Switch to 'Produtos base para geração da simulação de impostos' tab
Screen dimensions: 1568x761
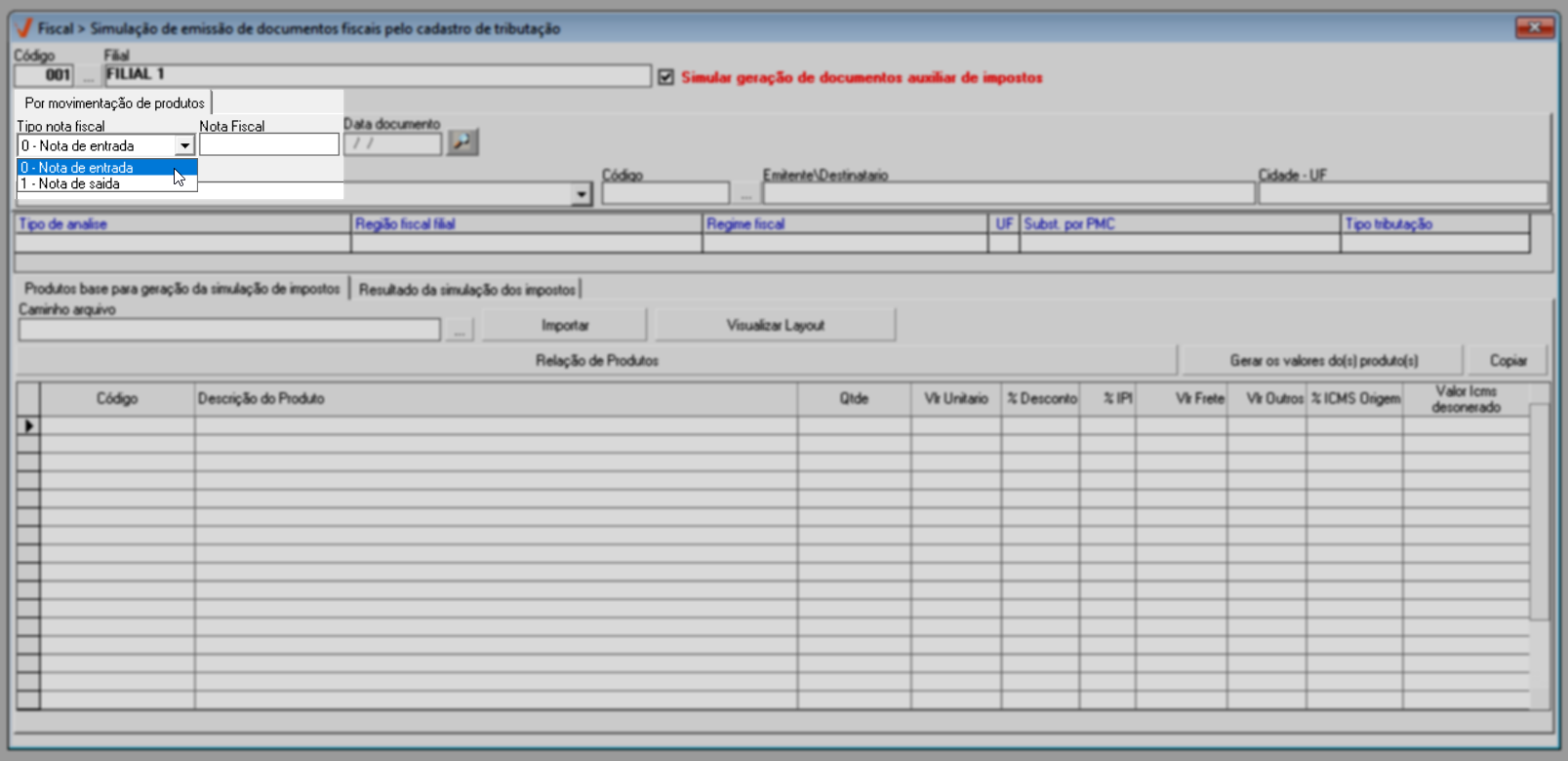[182, 289]
